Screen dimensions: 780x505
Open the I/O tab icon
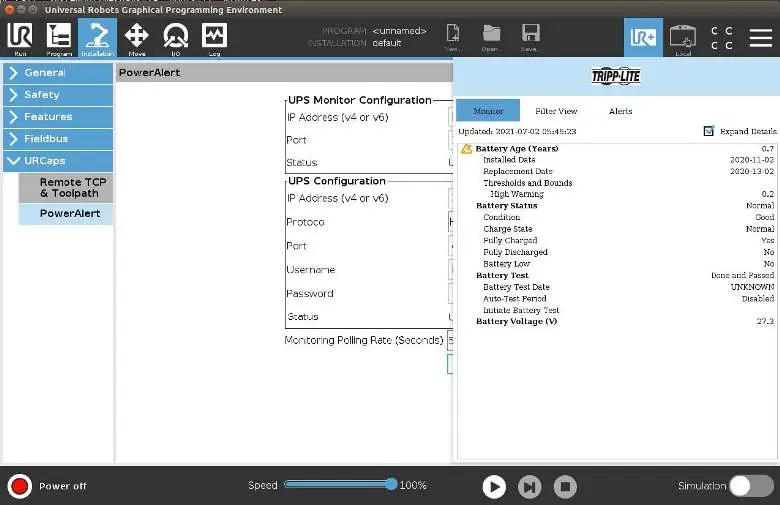pos(176,38)
